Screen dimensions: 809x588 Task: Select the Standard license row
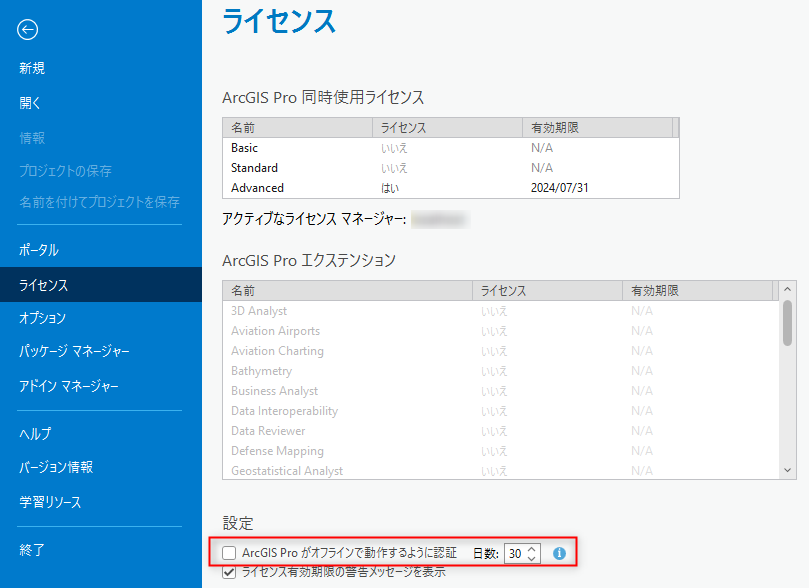coord(450,168)
